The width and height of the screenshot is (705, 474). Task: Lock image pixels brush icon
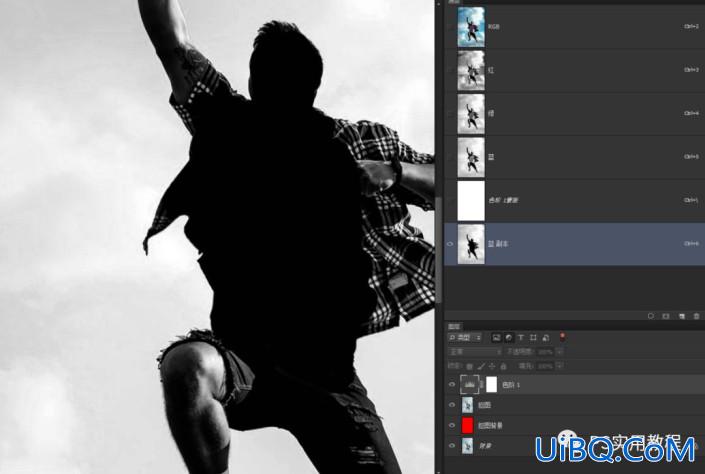tap(481, 367)
